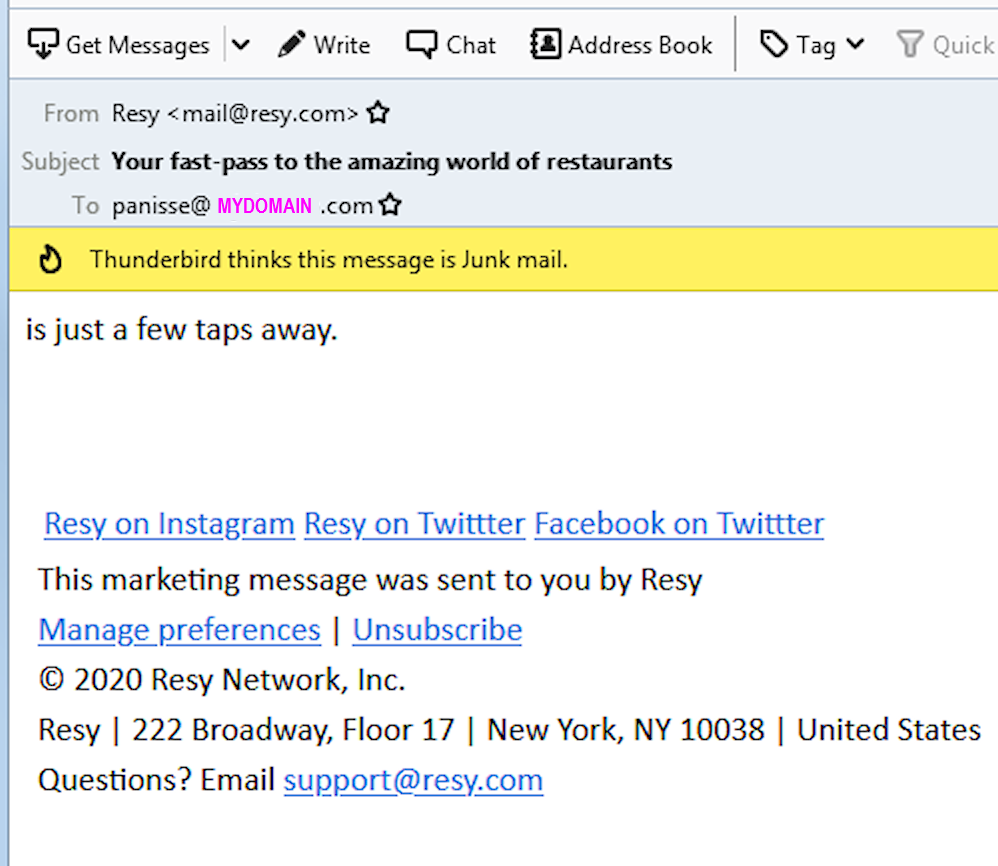This screenshot has width=998, height=866.
Task: Open the Resy on Instagram link
Action: (169, 524)
